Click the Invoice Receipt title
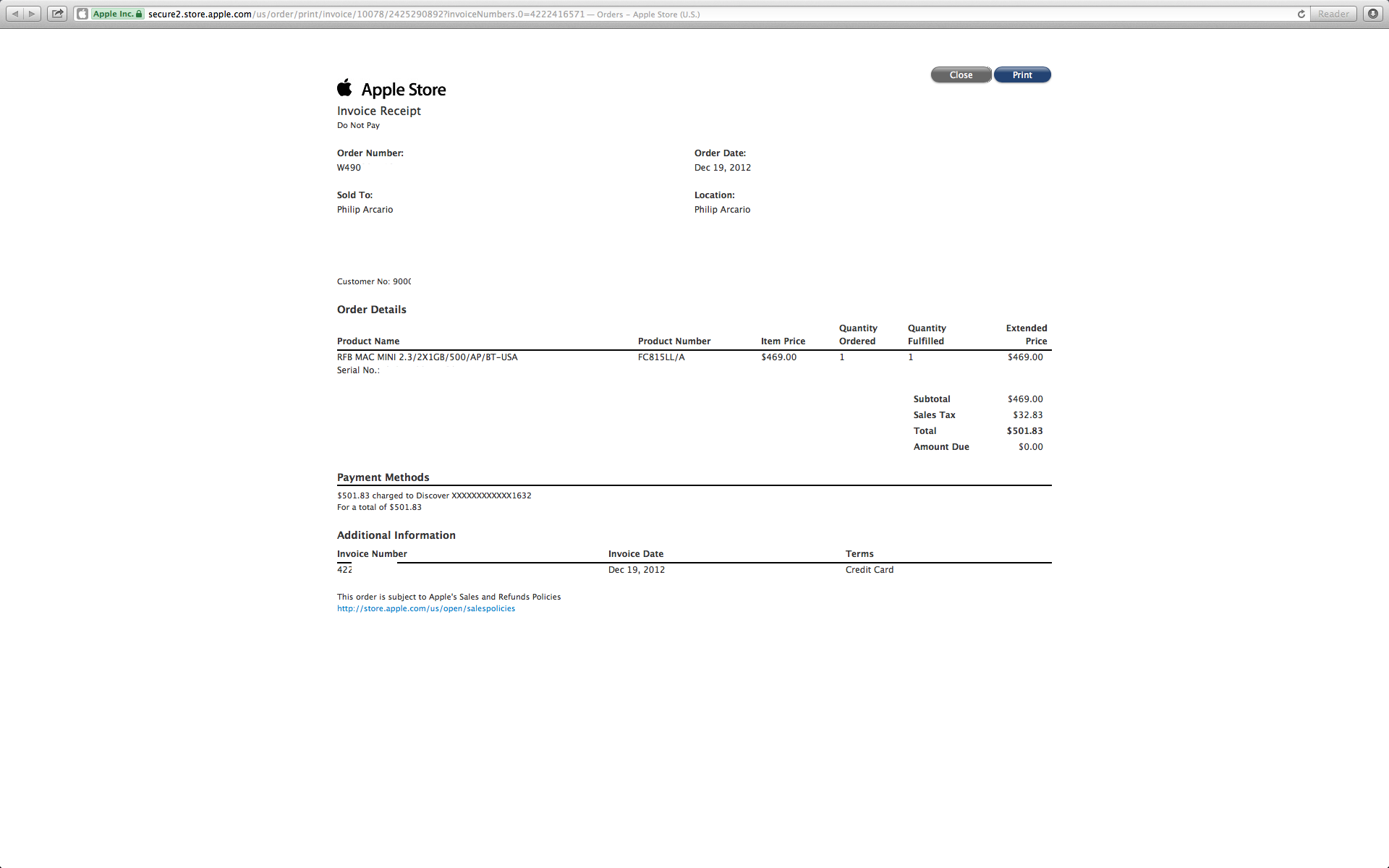 378,111
